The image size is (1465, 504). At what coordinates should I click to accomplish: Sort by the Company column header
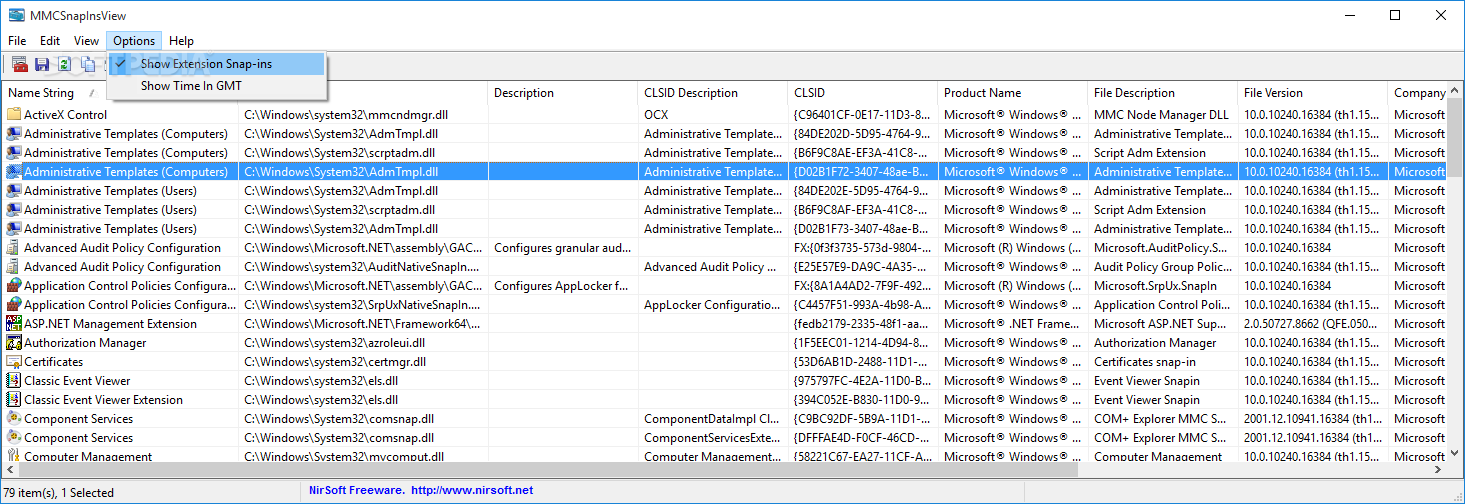(1418, 93)
